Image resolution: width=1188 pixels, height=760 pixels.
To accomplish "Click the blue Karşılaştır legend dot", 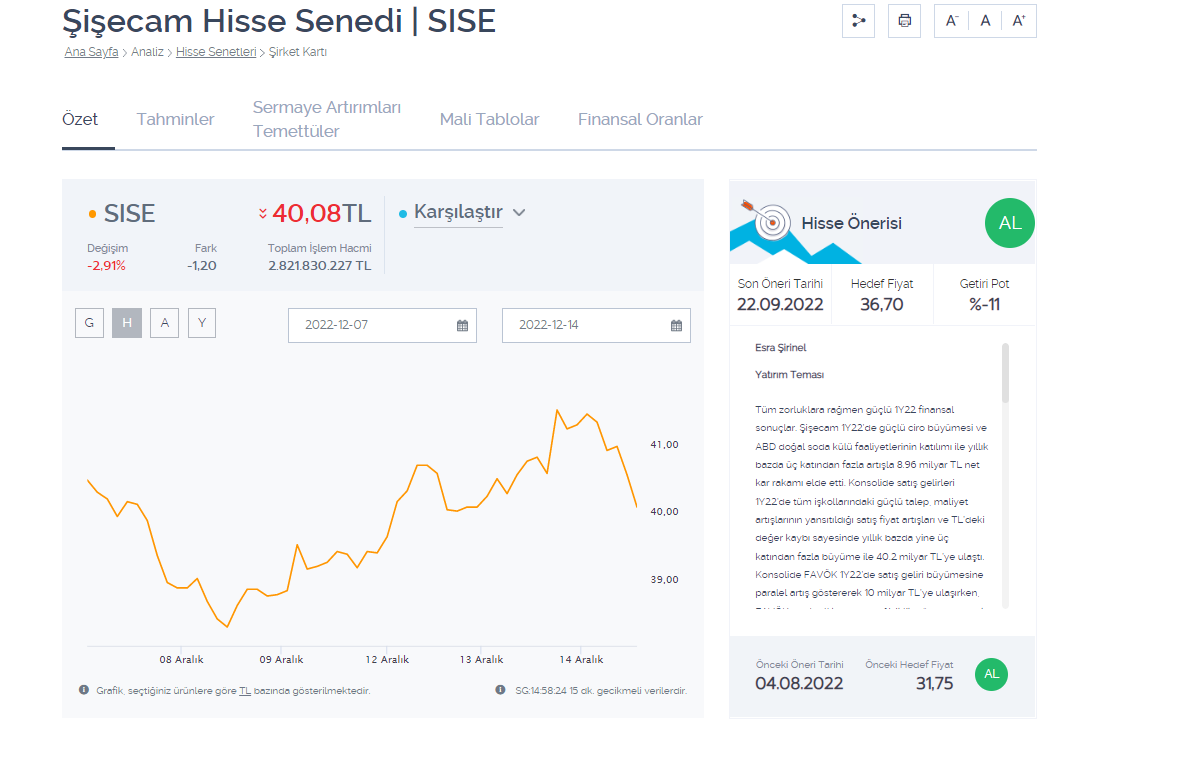I will 403,214.
